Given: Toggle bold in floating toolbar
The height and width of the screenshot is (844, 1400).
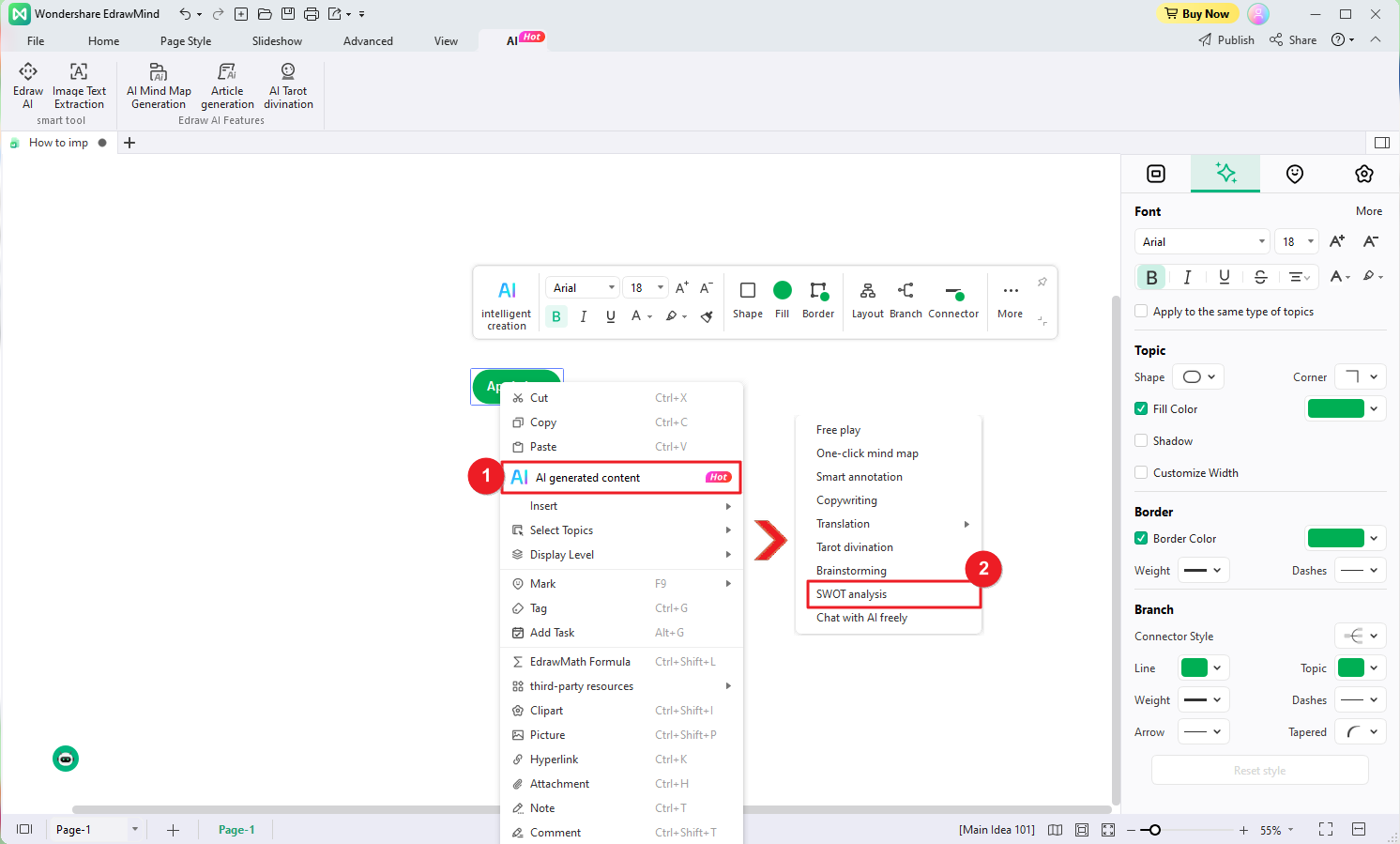Looking at the screenshot, I should (x=556, y=316).
